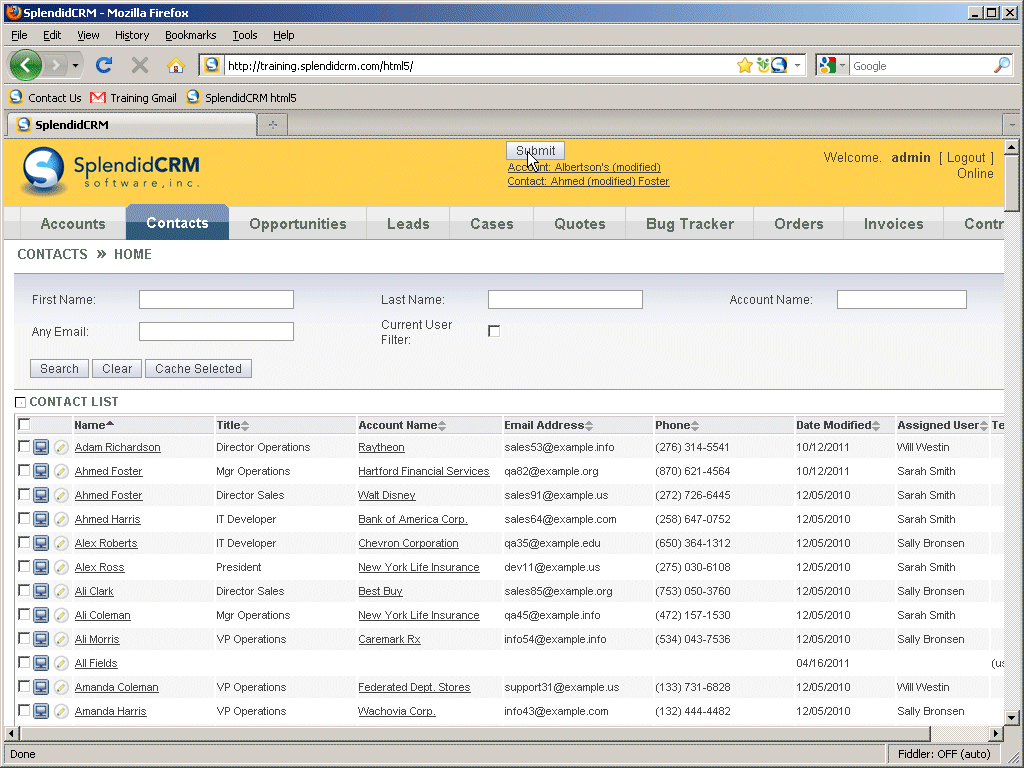Click the monitor view icon for Amanda Coleman

pyautogui.click(x=41, y=687)
